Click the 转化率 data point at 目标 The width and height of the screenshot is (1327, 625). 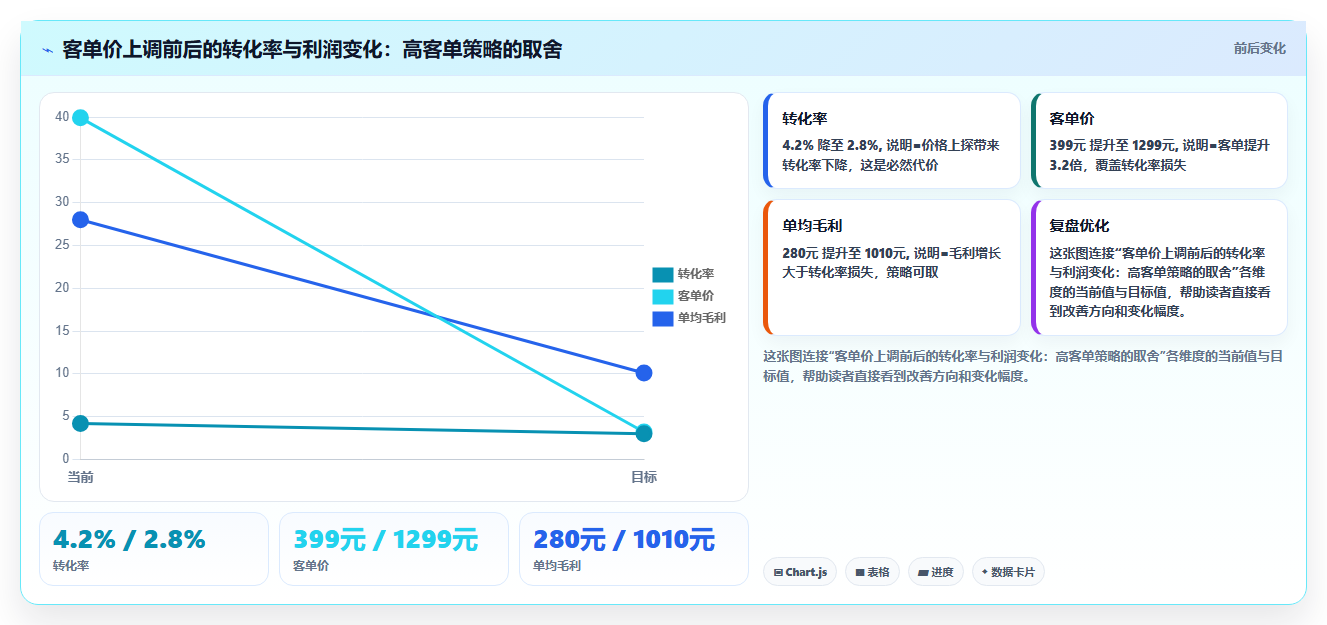(644, 434)
